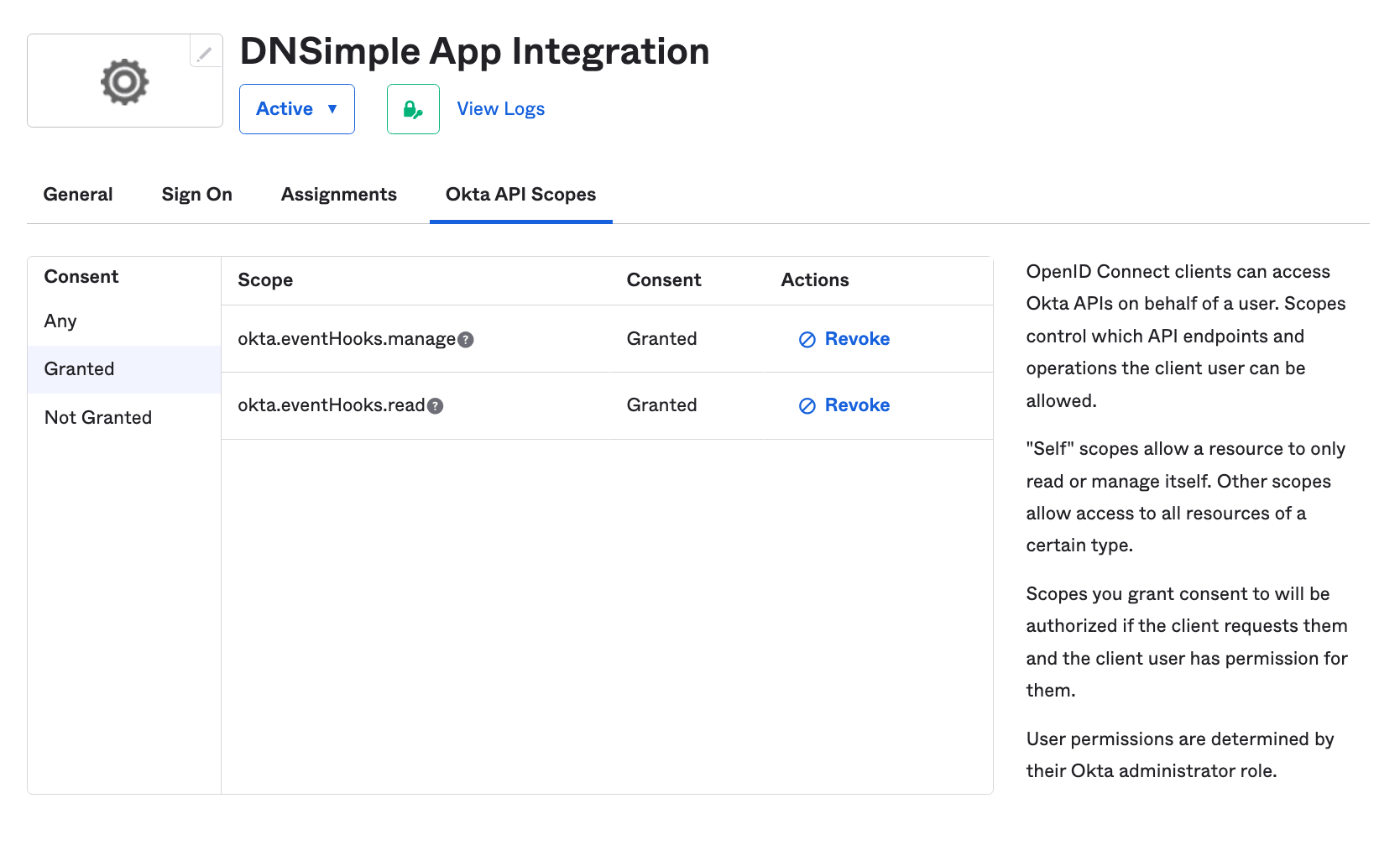Screen dimensions: 1400x861
Task: Click revoke icon for okta.eventHooks.manage
Action: click(807, 339)
